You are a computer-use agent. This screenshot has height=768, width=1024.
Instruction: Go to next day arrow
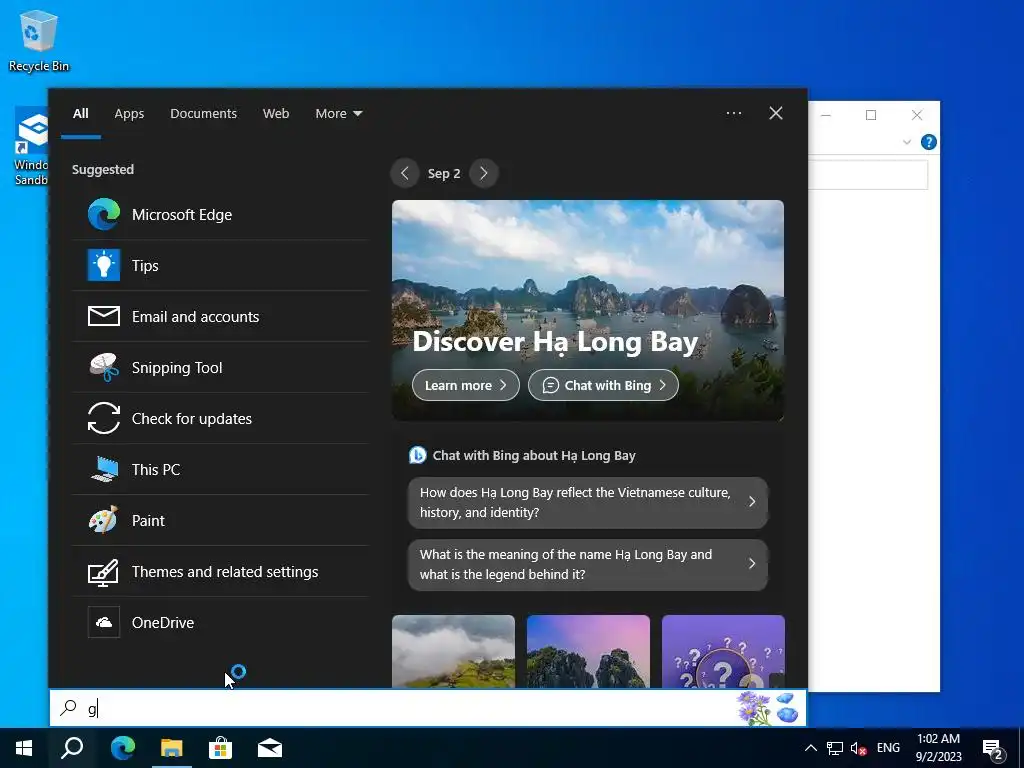coord(484,173)
